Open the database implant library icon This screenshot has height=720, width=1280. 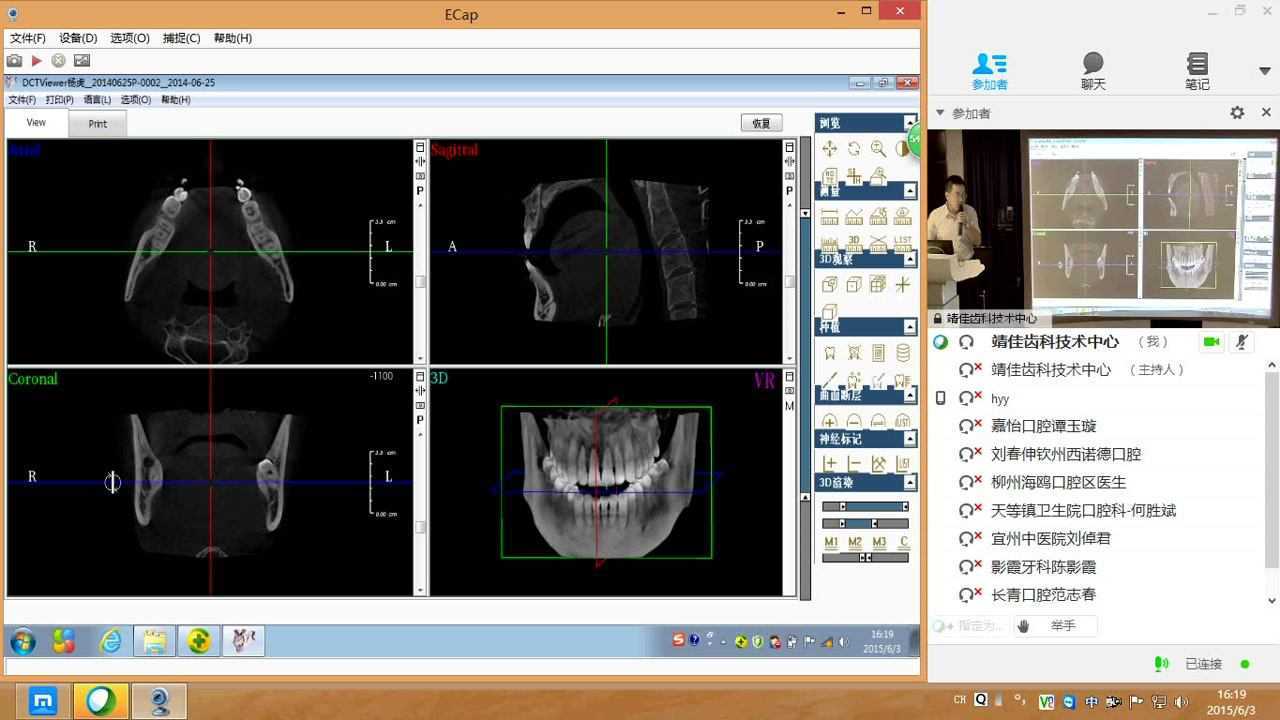(903, 353)
